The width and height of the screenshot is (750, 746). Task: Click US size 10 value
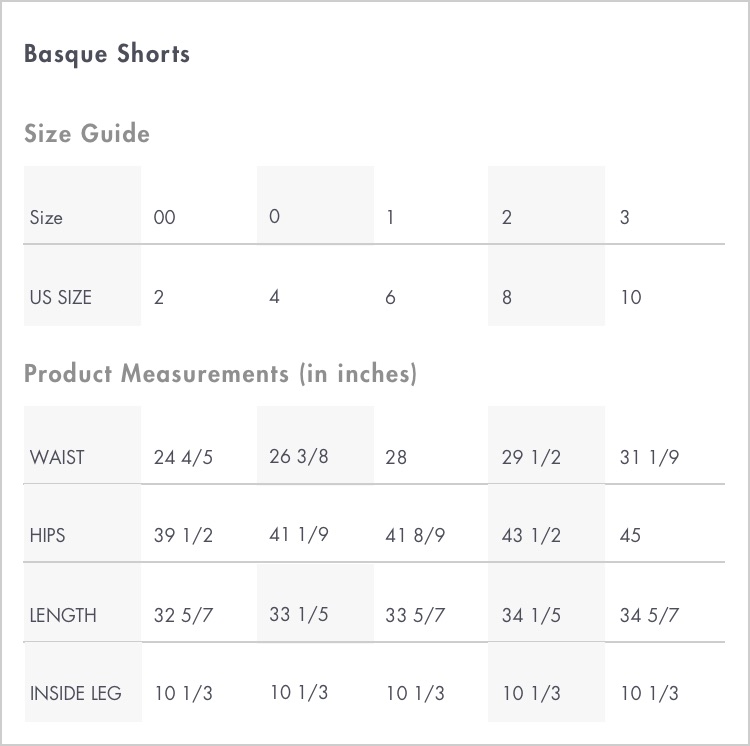pyautogui.click(x=630, y=297)
